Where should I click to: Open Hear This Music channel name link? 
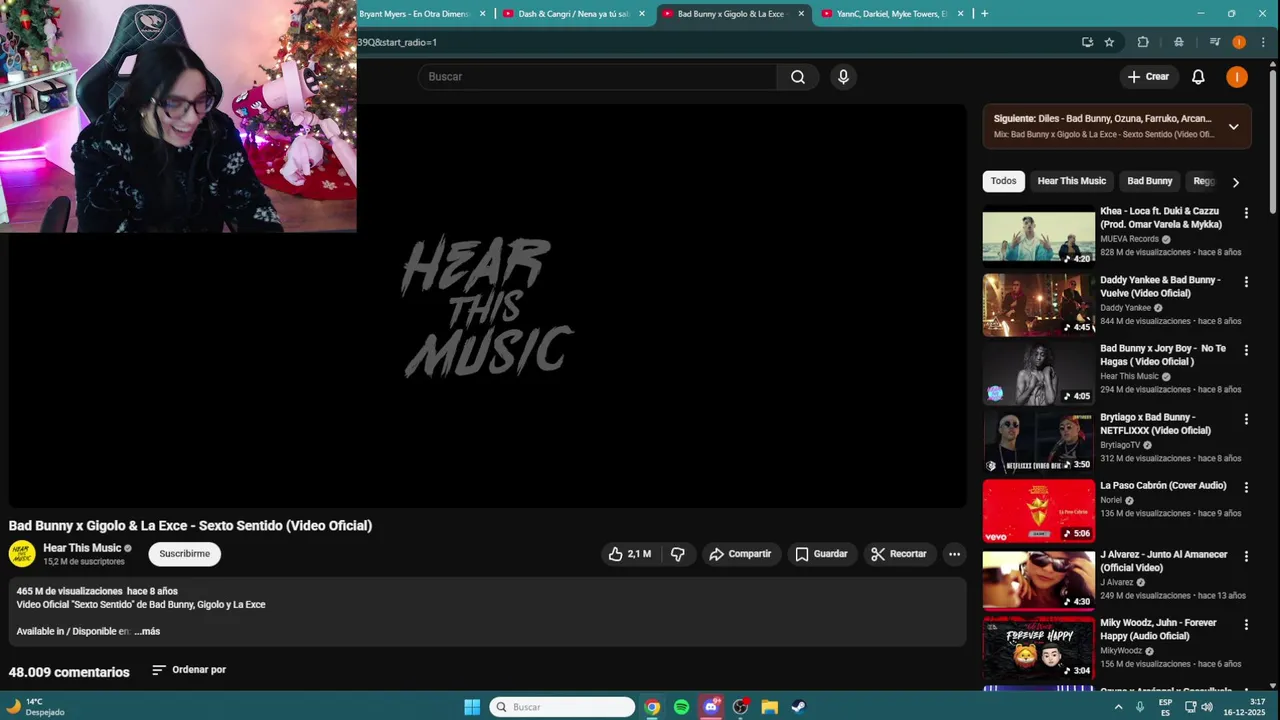(82, 548)
